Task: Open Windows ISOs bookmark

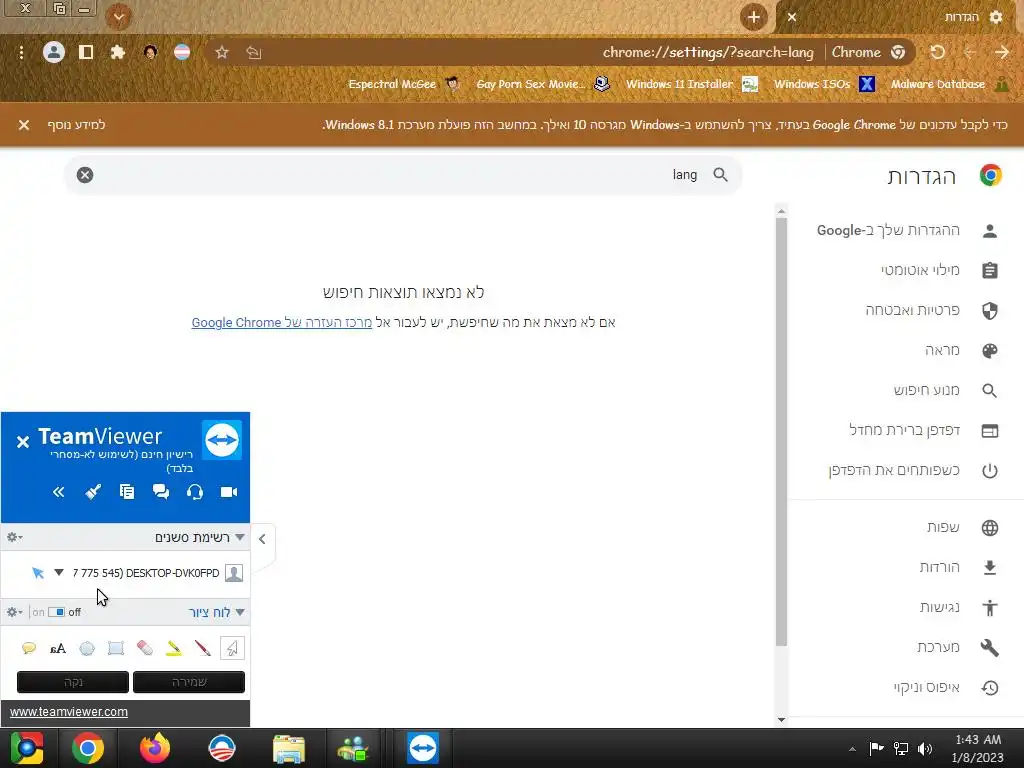Action: point(824,84)
